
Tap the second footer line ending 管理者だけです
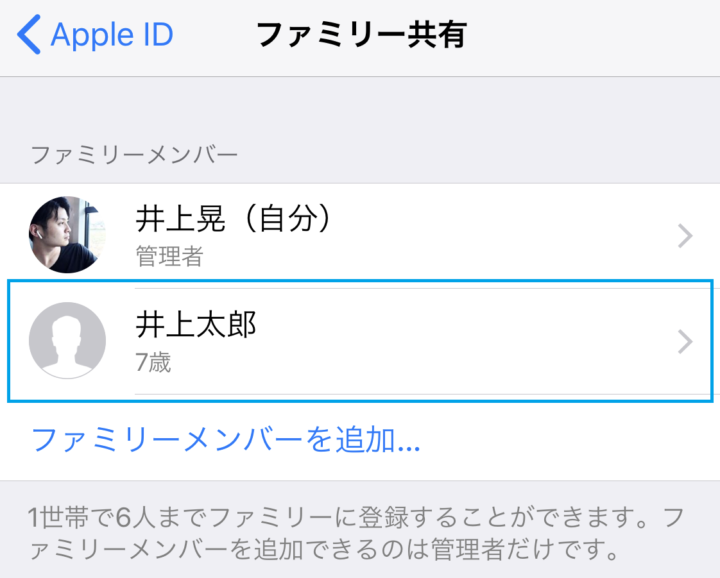325,549
